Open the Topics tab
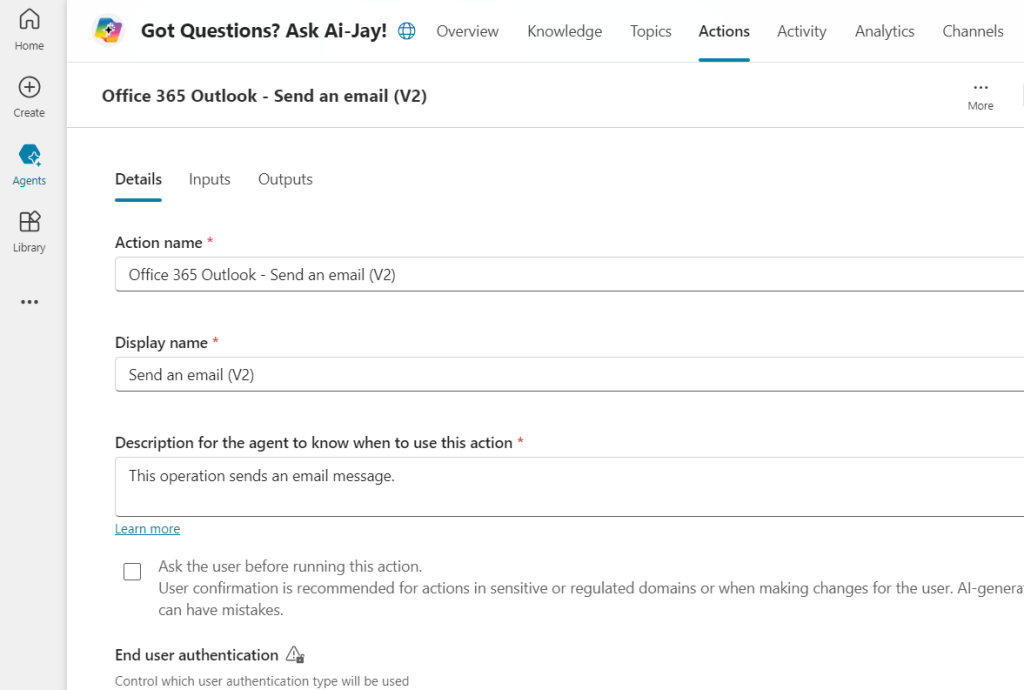Screen dimensions: 1024x690 tap(650, 31)
